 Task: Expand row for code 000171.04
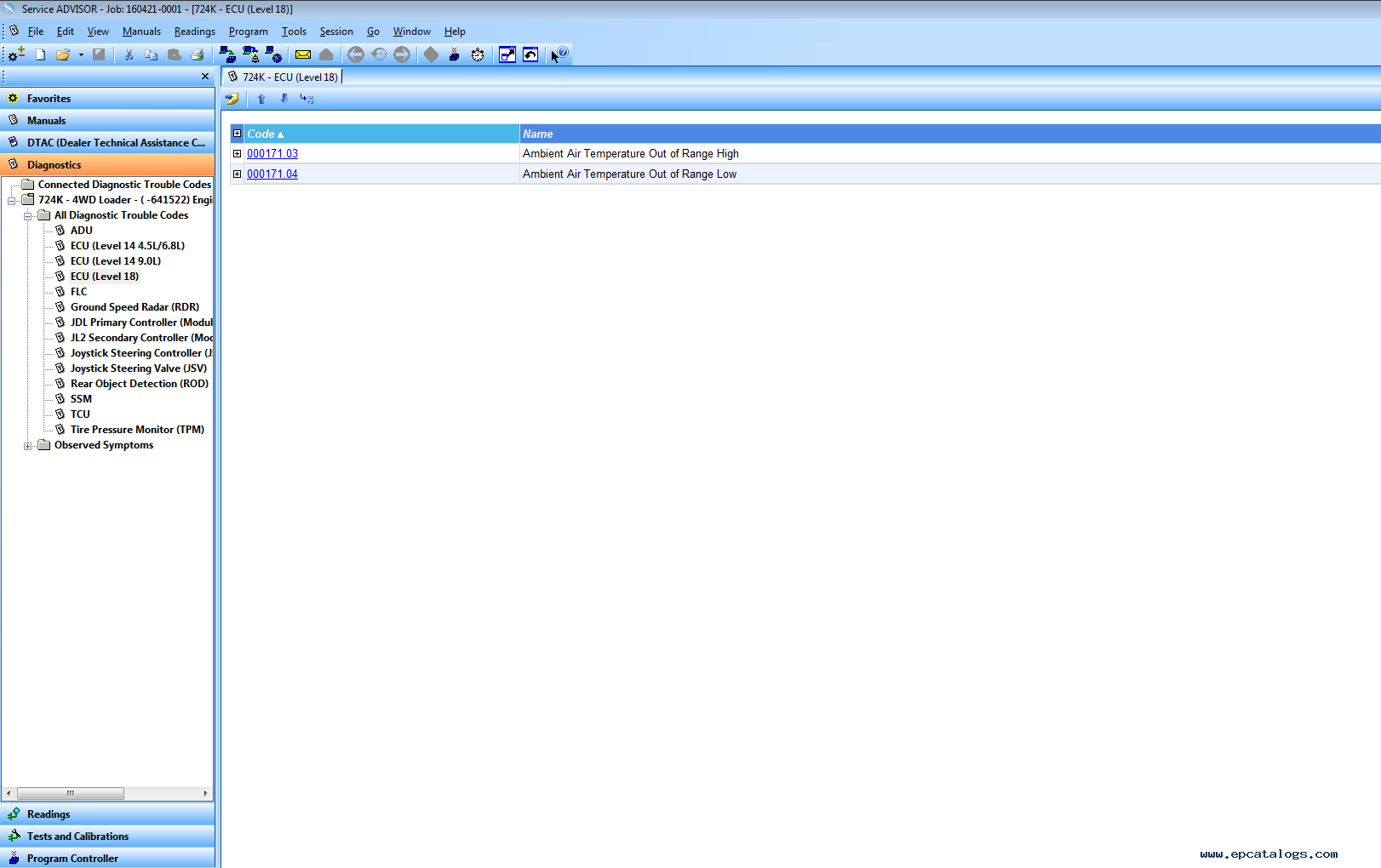[x=238, y=174]
